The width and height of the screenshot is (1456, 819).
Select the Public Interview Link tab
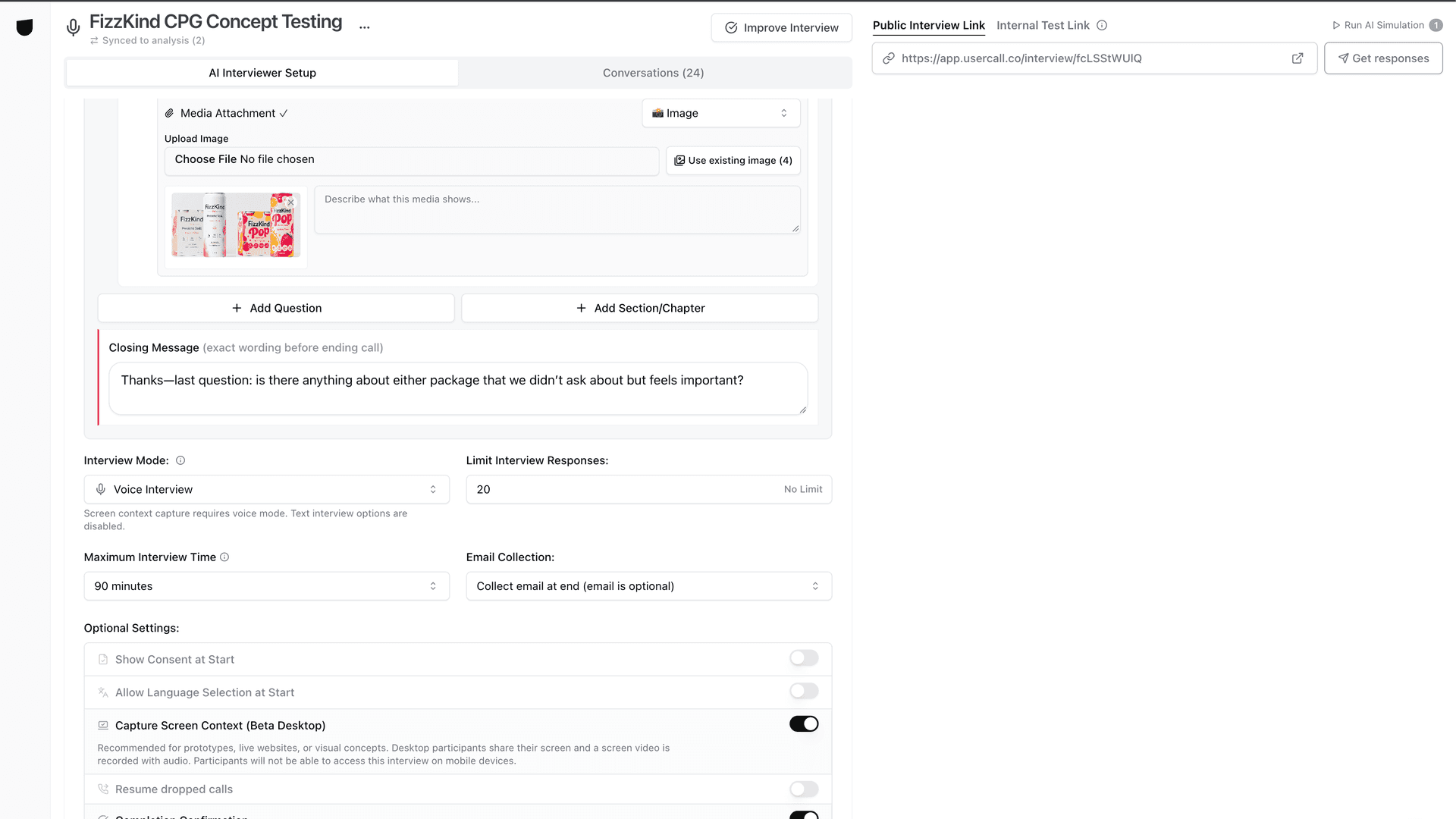coord(929,25)
